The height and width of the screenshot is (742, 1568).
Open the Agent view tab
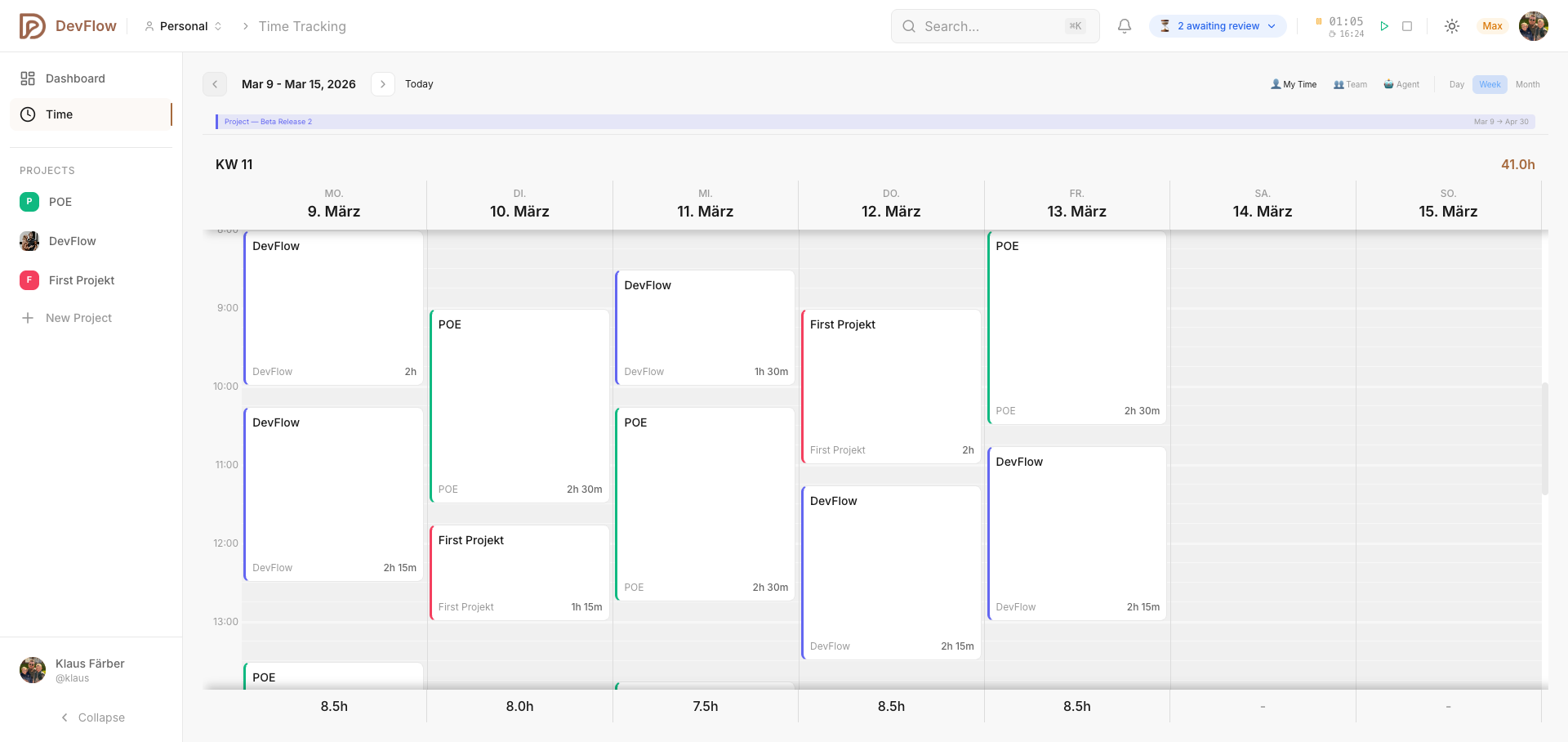pos(1401,84)
